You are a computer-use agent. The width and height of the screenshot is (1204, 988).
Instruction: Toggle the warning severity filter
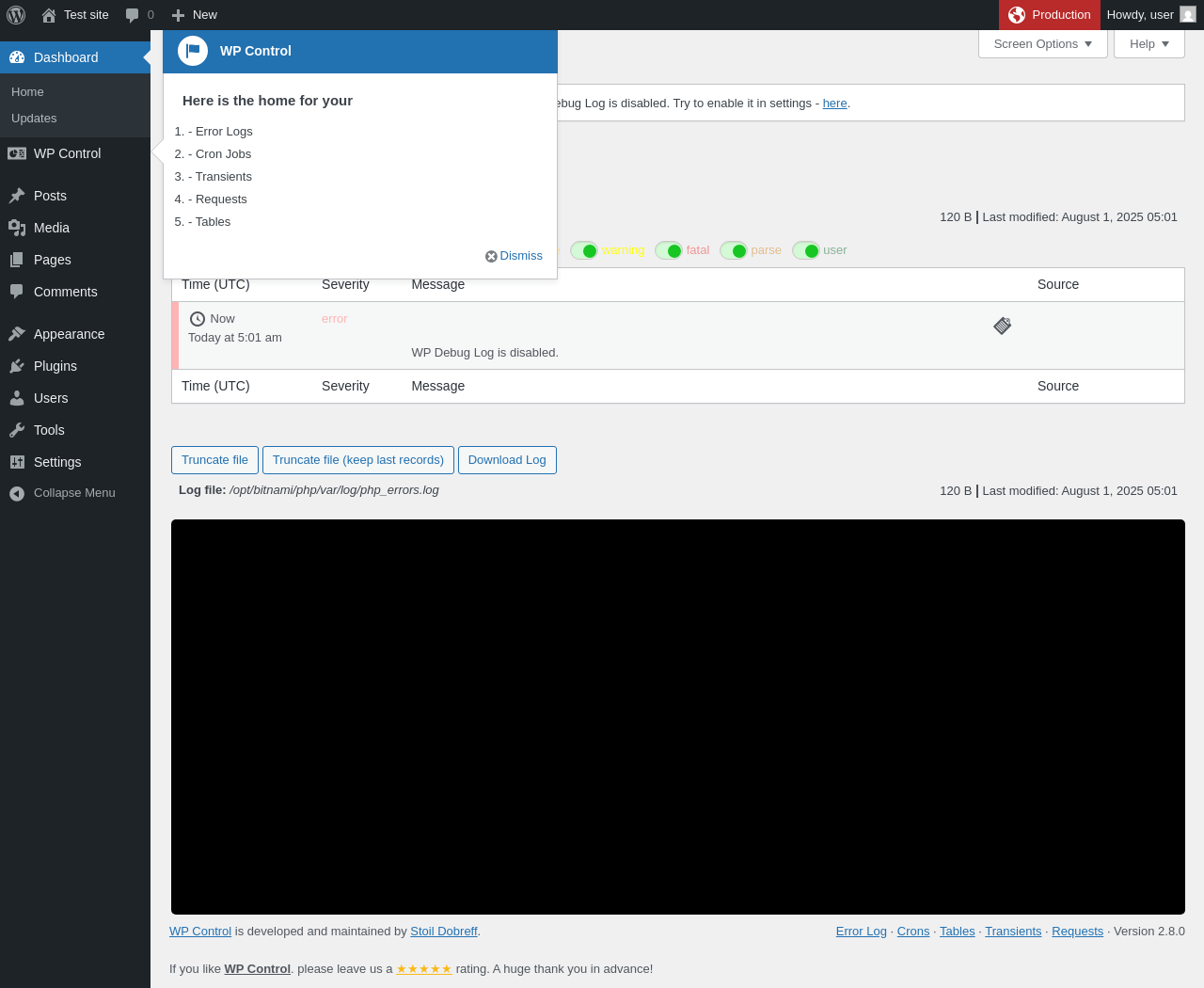tap(584, 250)
